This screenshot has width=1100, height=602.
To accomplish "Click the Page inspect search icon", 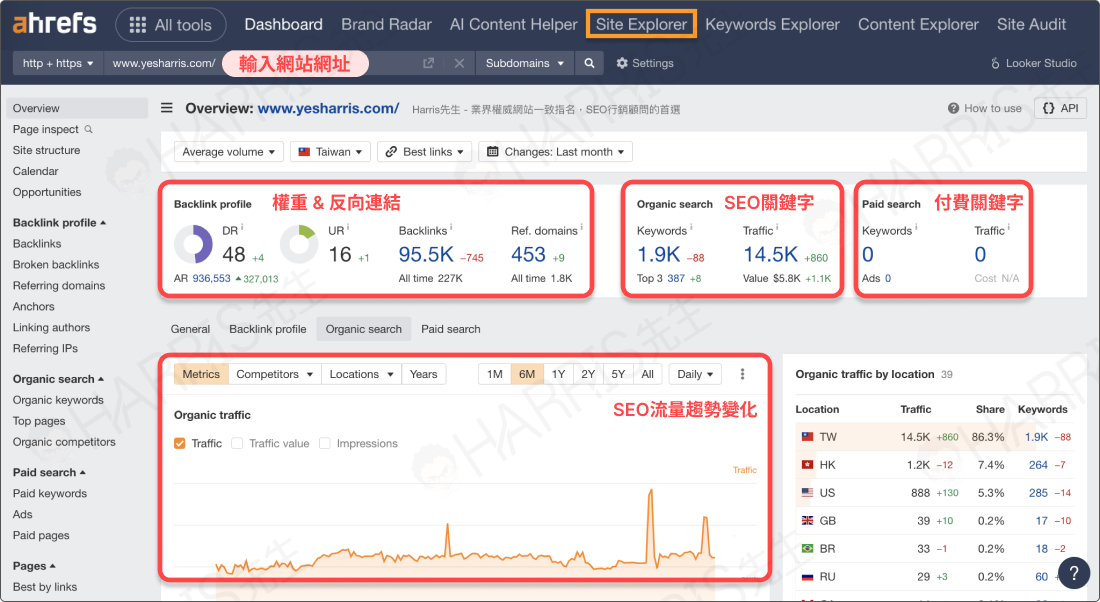I will point(88,129).
